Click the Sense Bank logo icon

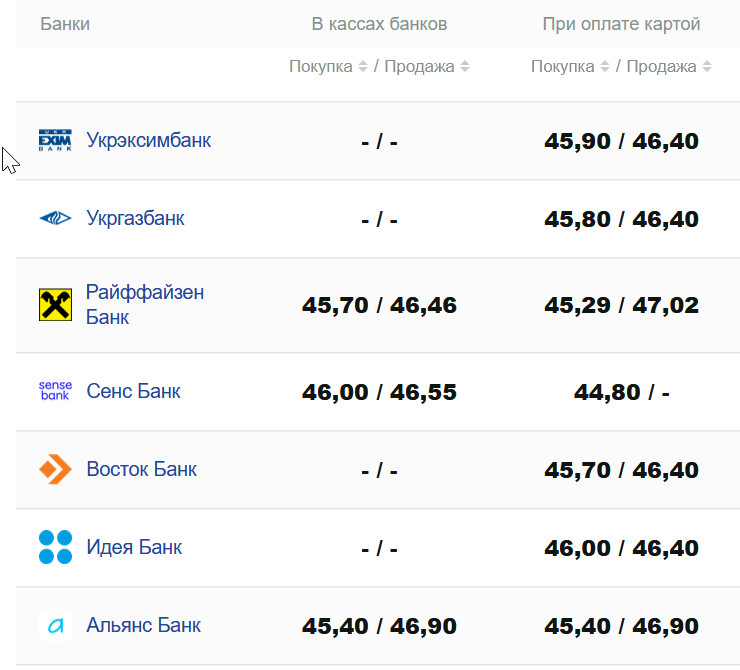coord(55,391)
